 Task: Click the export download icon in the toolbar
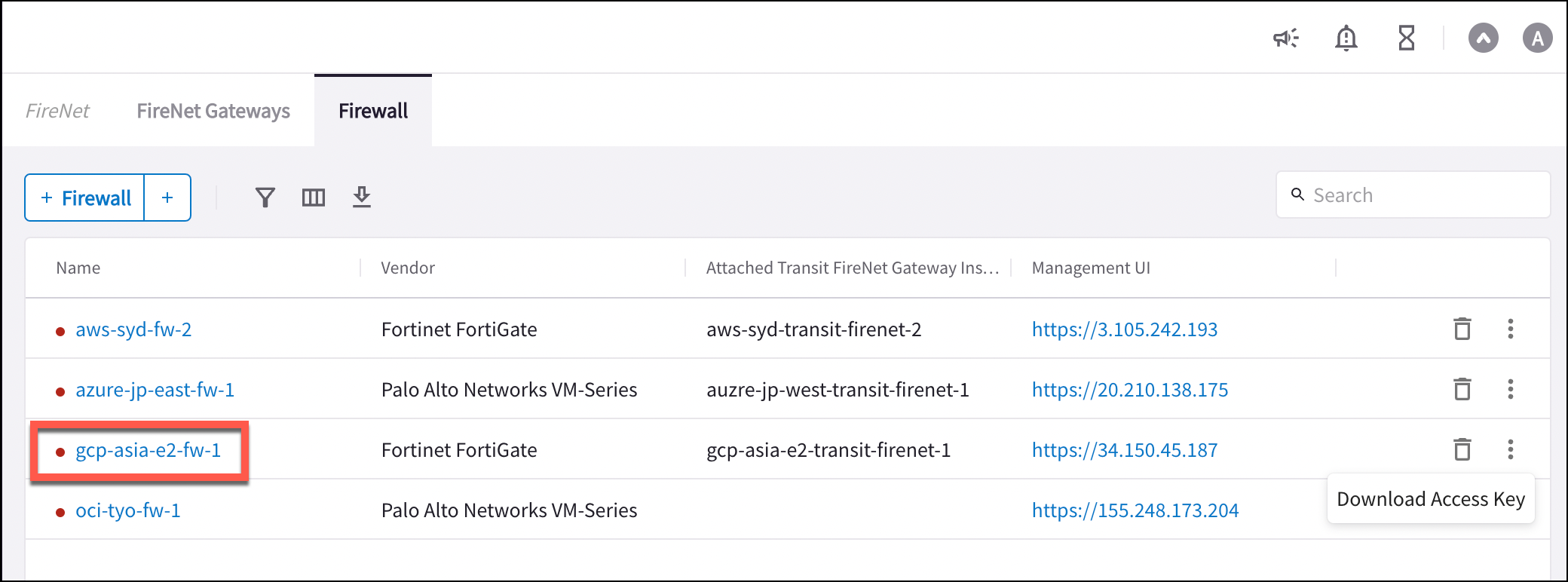click(362, 197)
